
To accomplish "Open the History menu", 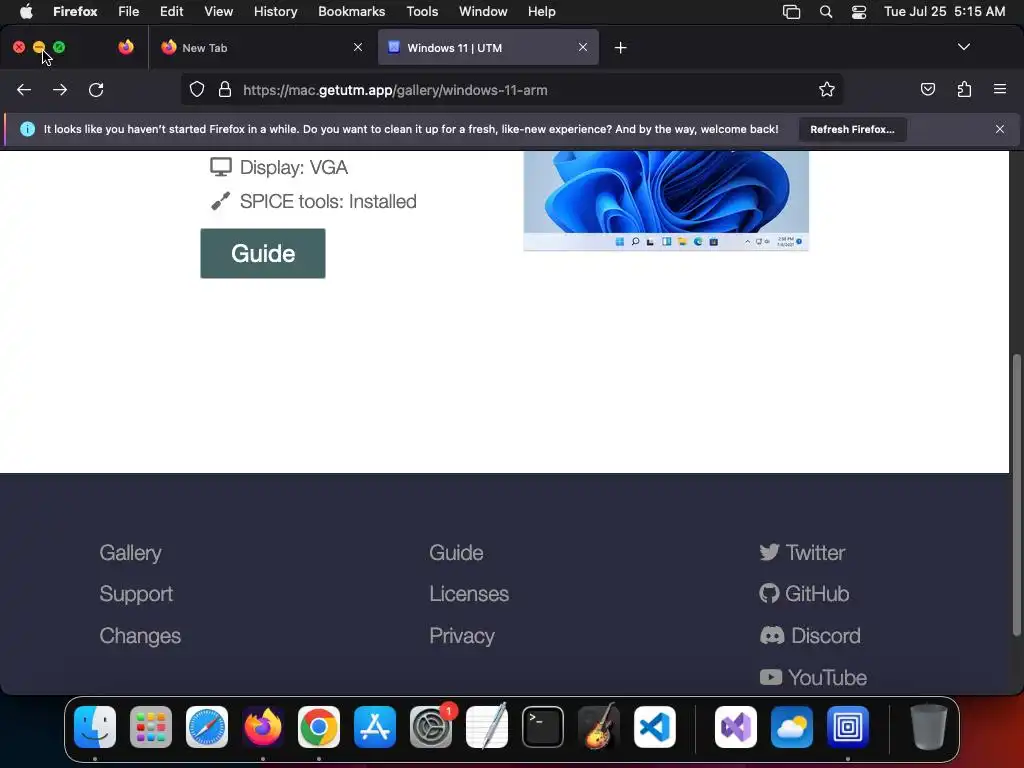I will (275, 11).
